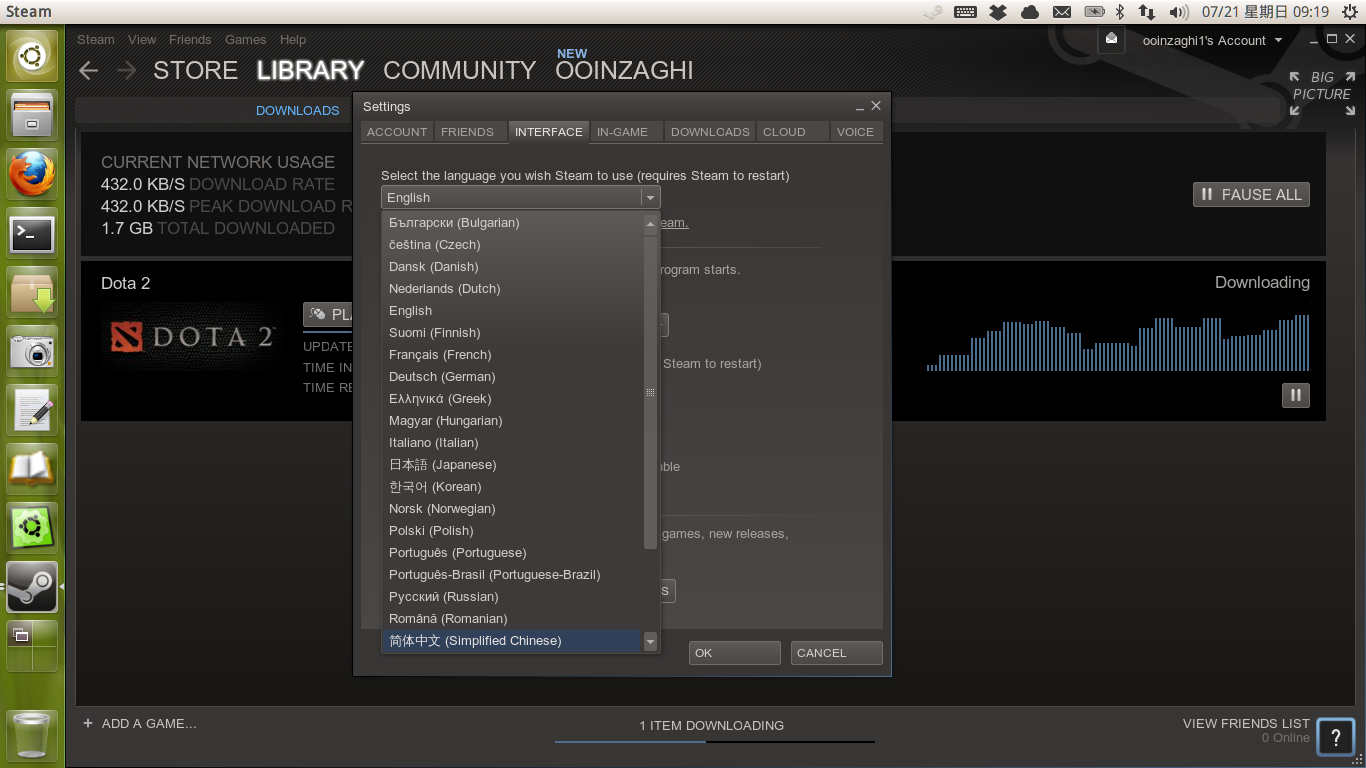Go to the COMMUNITY section
Screen dimensions: 1366x768
(x=460, y=70)
